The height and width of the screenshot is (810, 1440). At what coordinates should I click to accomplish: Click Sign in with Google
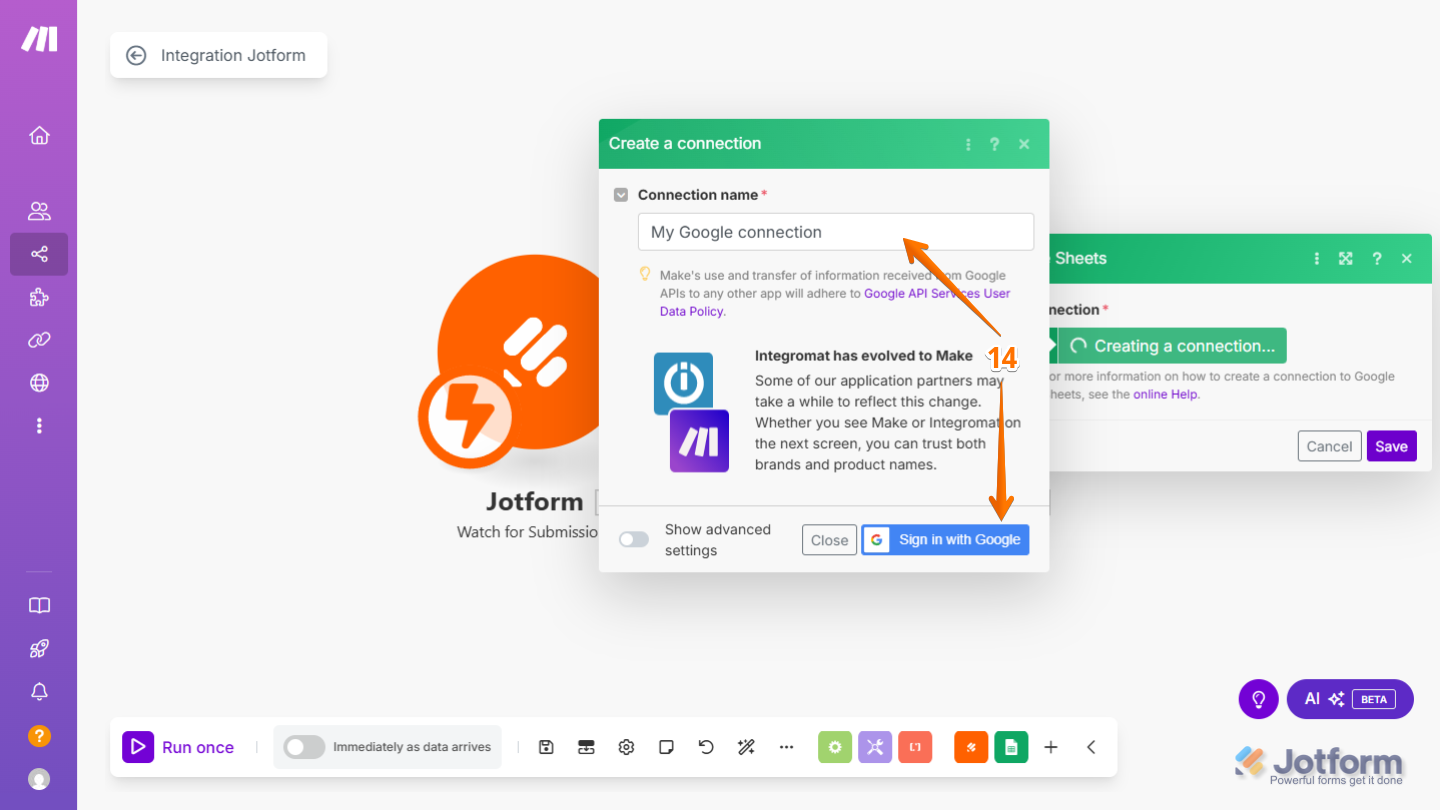click(945, 539)
